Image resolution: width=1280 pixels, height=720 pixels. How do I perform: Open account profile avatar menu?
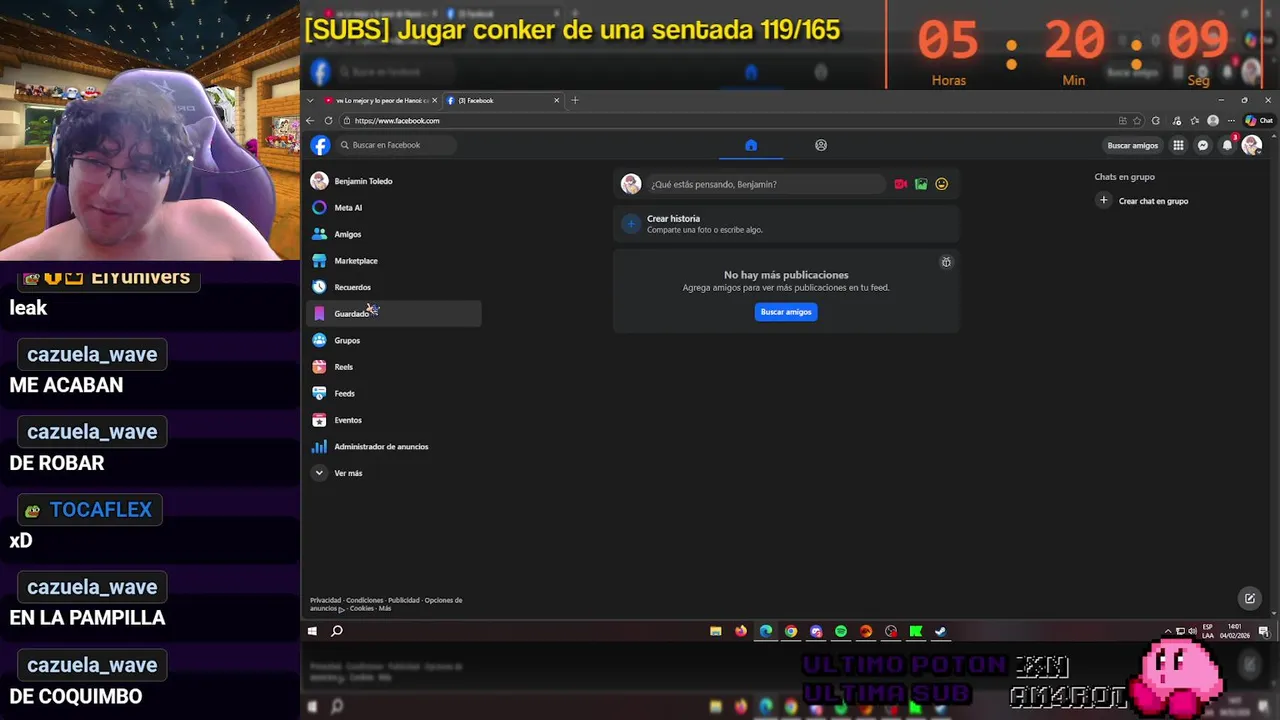[x=1251, y=145]
